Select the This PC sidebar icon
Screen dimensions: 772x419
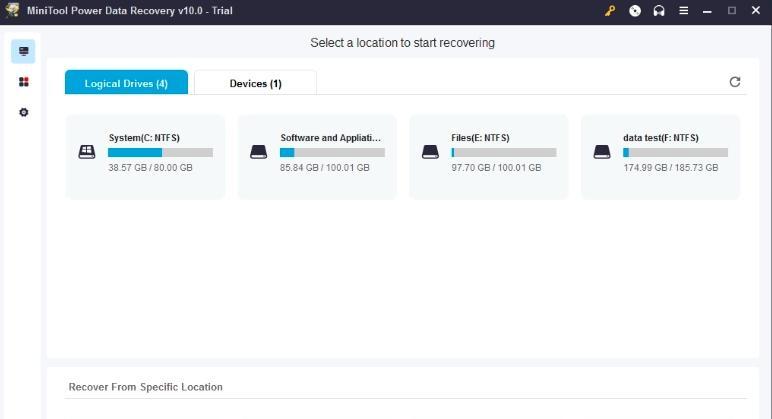(24, 51)
